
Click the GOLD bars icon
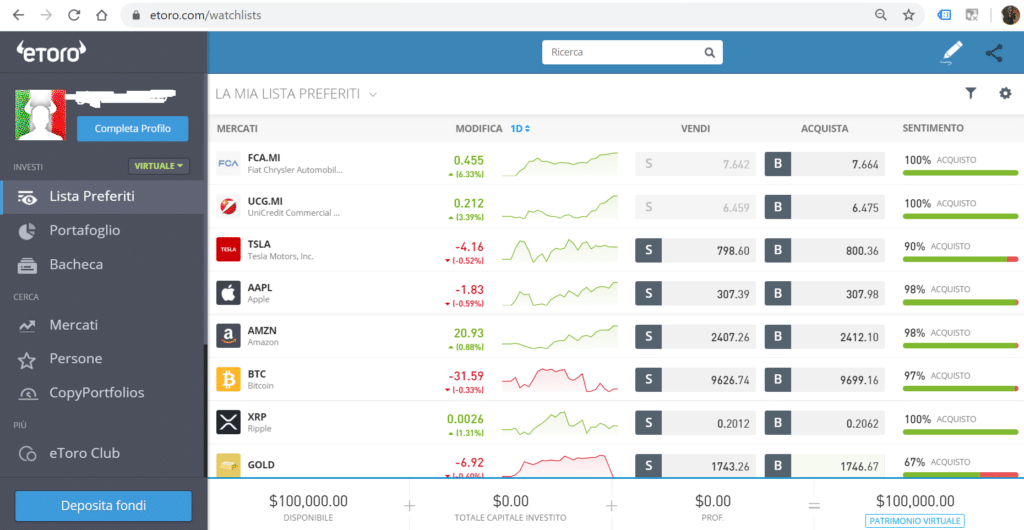[229, 465]
